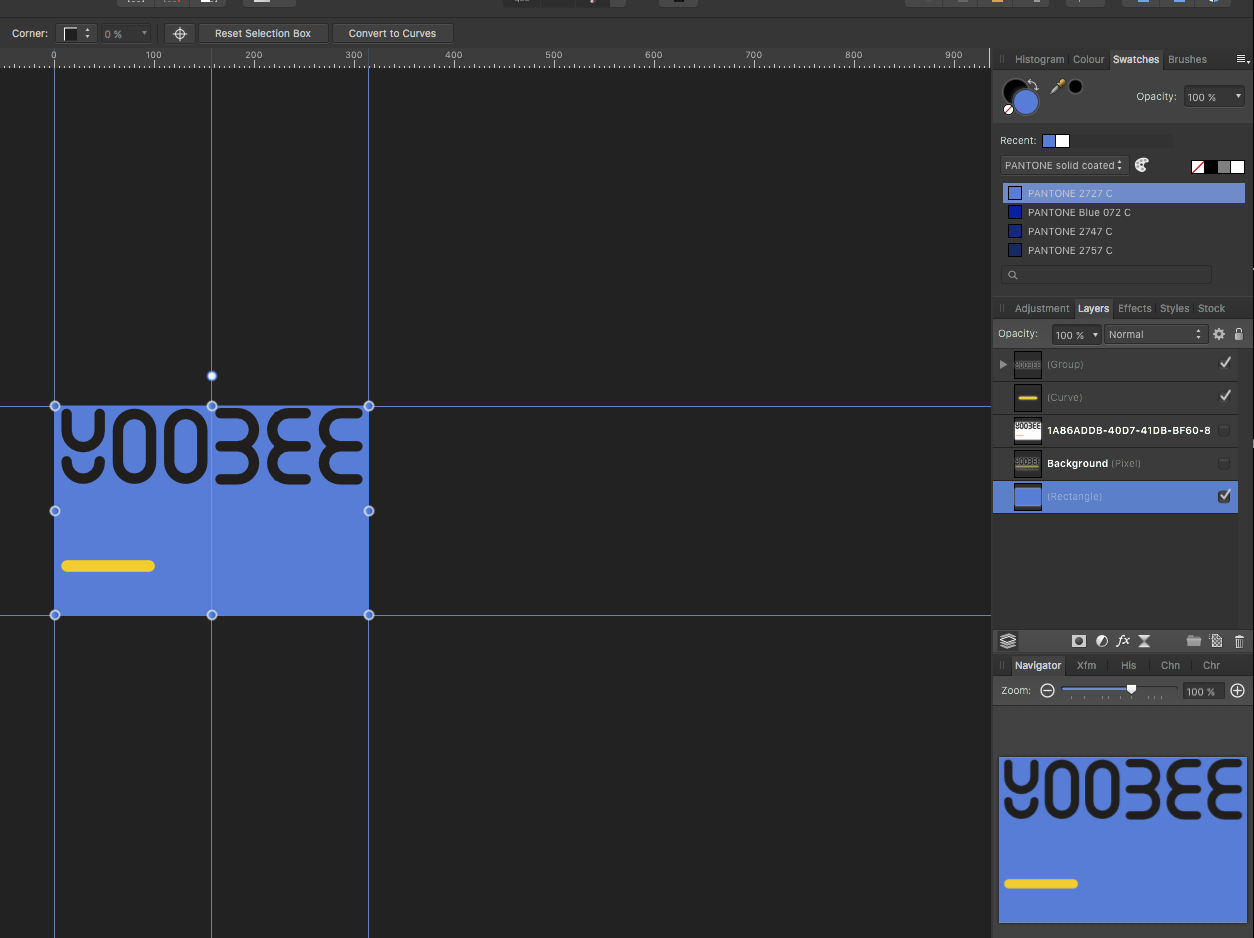1254x938 pixels.
Task: Click the search magnifier in swatch search field
Action: click(x=1013, y=275)
